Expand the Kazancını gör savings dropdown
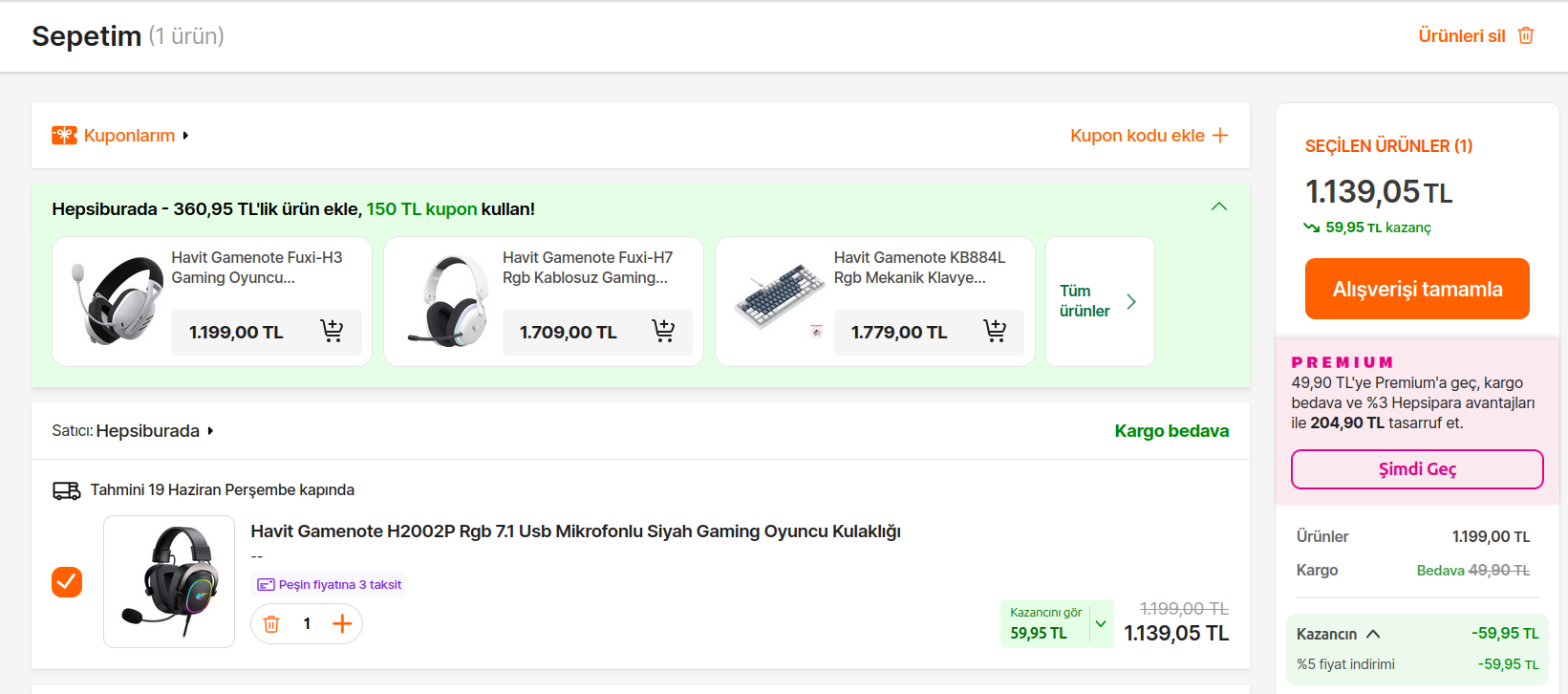 [x=1101, y=624]
